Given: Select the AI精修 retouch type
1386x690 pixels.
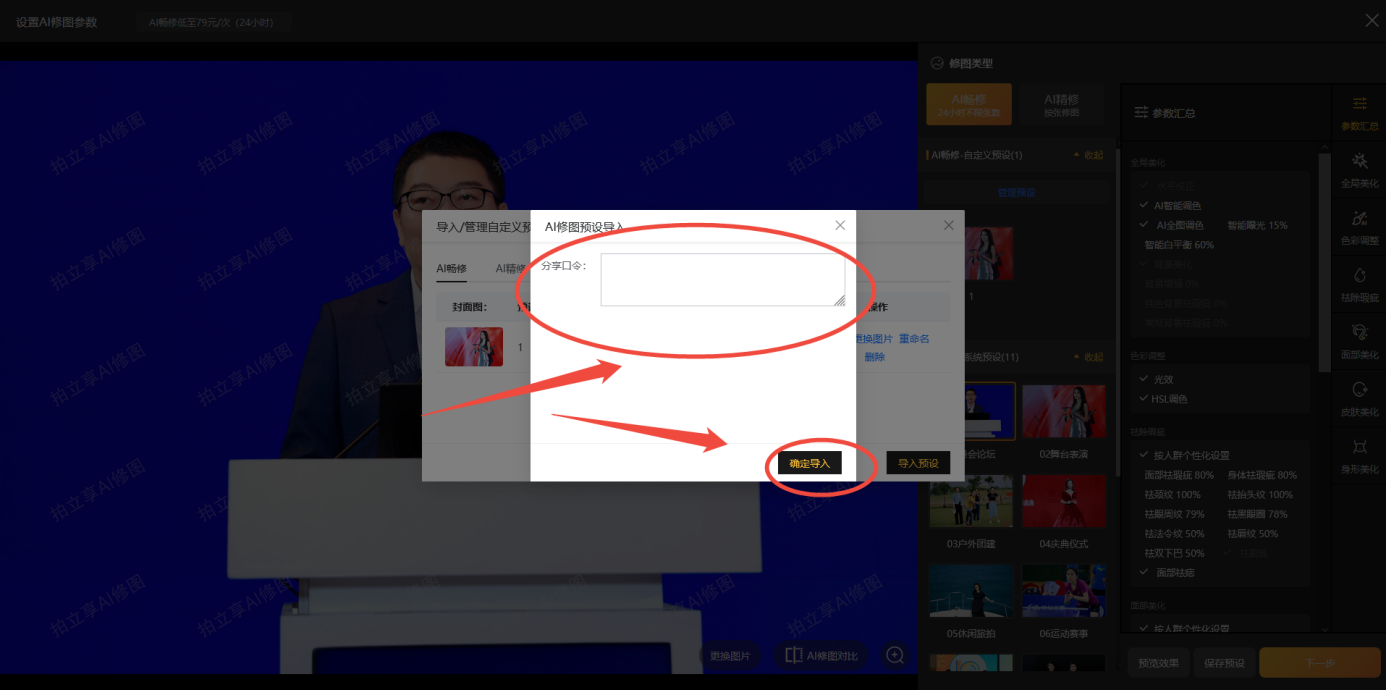Looking at the screenshot, I should point(1061,104).
